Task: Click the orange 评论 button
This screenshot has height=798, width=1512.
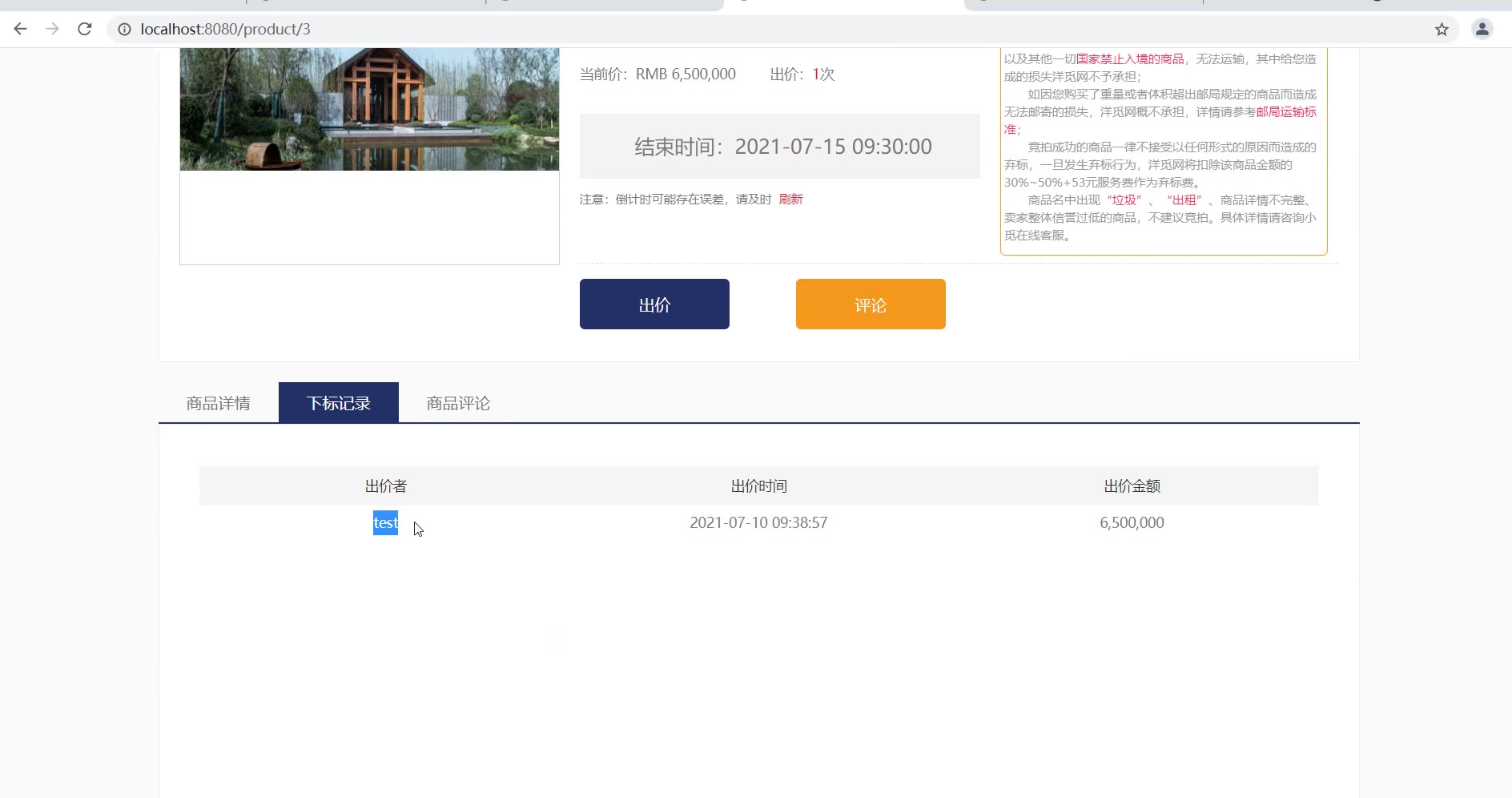Action: pyautogui.click(x=871, y=304)
